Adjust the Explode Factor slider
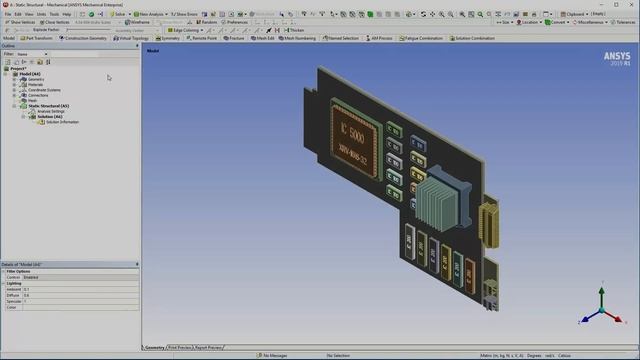Screen dimensions: 640x360 click(88, 30)
